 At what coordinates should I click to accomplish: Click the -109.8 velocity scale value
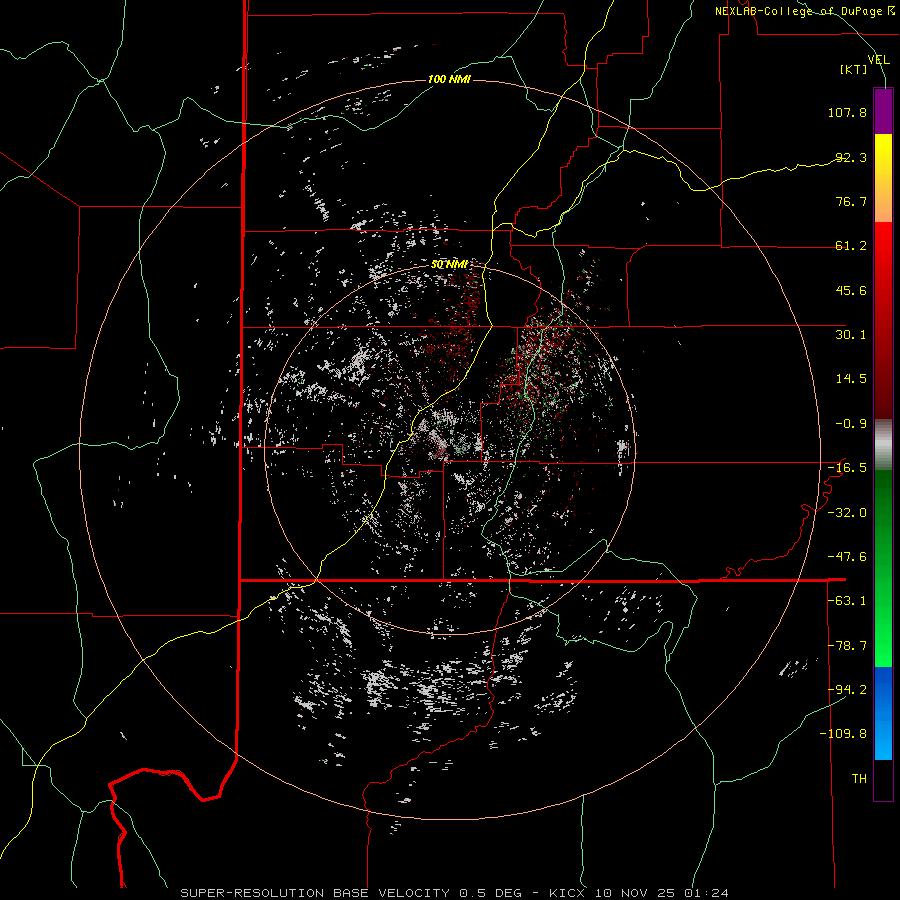pos(843,734)
